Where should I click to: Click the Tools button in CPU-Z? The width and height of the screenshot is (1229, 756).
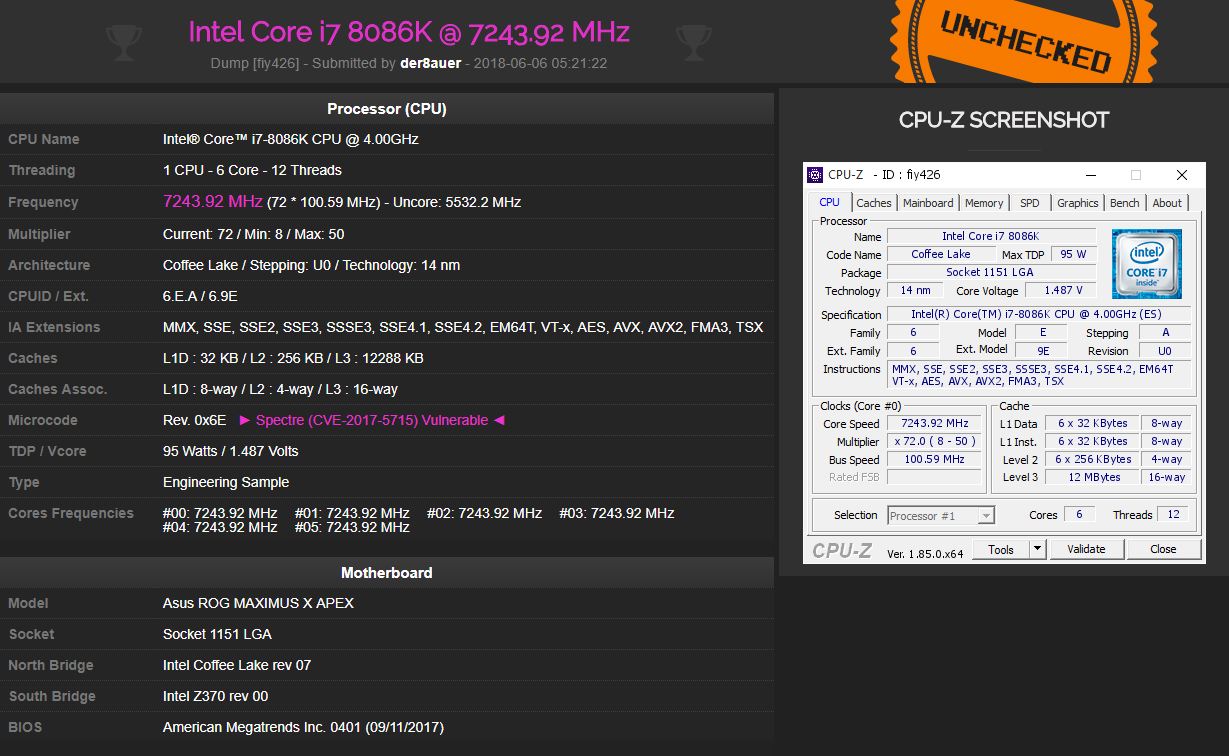coord(1001,549)
